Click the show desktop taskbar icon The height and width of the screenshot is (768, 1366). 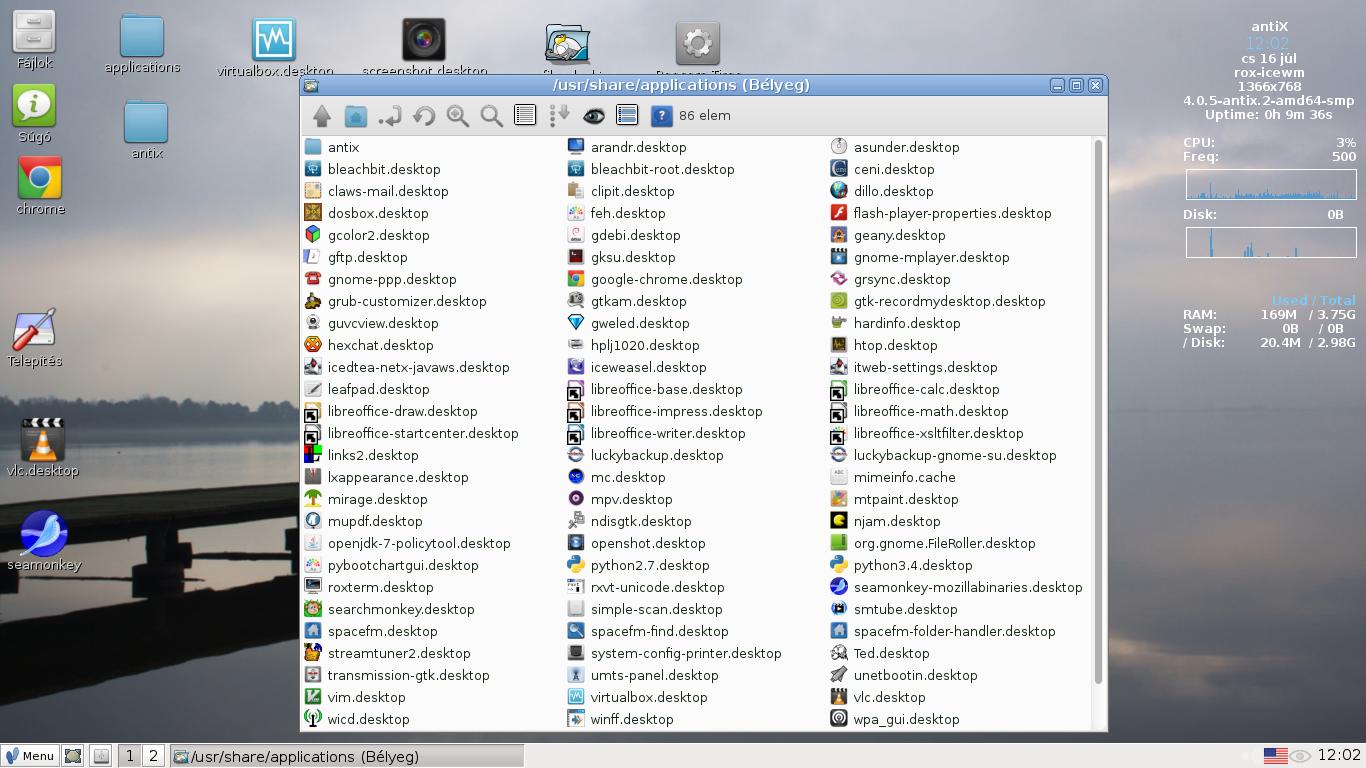click(x=73, y=756)
